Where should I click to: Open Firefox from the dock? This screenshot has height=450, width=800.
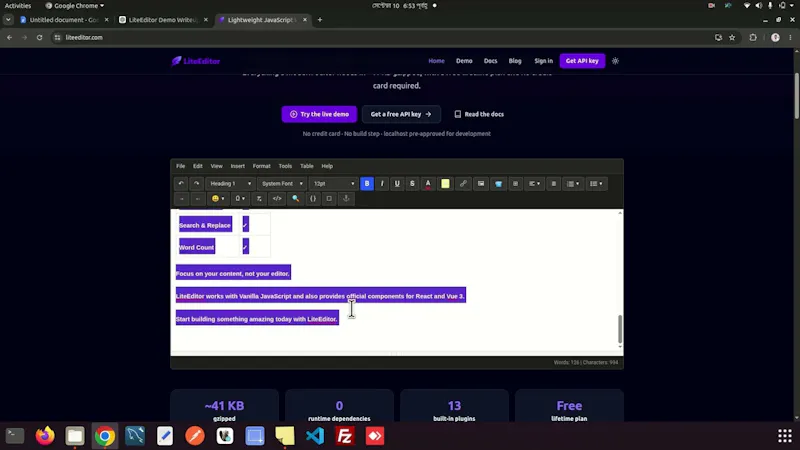pyautogui.click(x=45, y=436)
